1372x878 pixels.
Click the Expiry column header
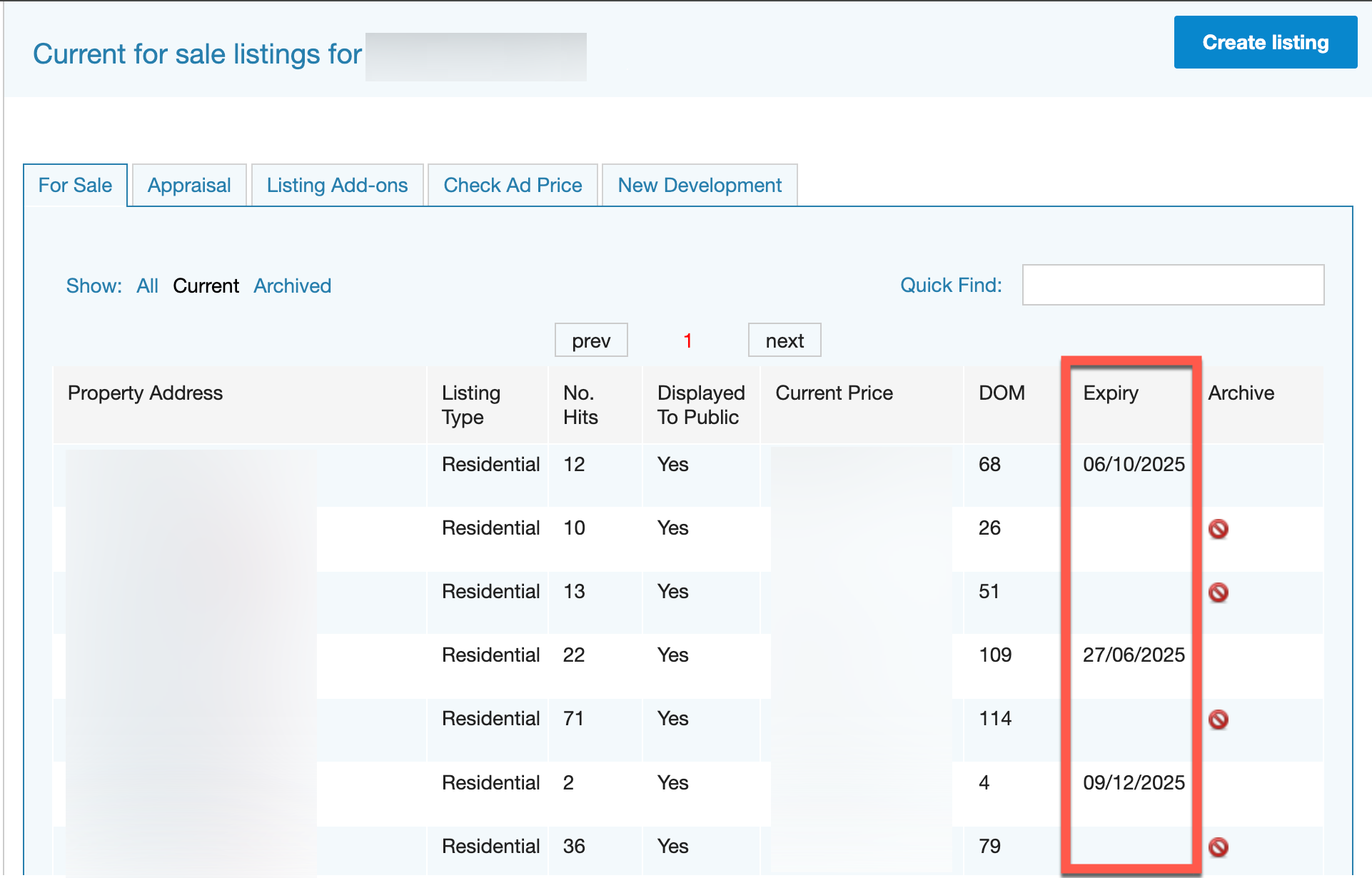(x=1111, y=393)
